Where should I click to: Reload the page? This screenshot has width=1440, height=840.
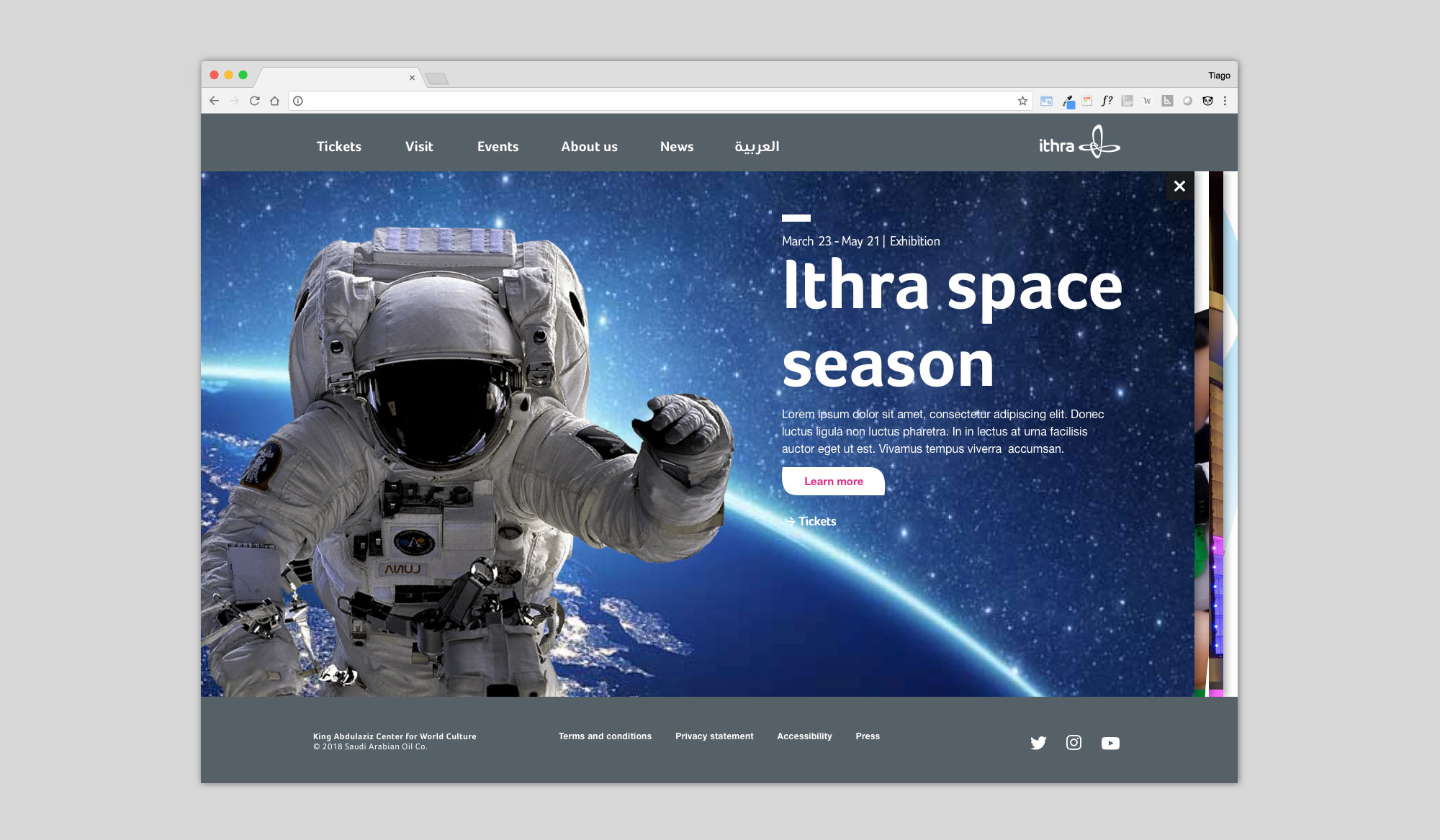tap(254, 101)
